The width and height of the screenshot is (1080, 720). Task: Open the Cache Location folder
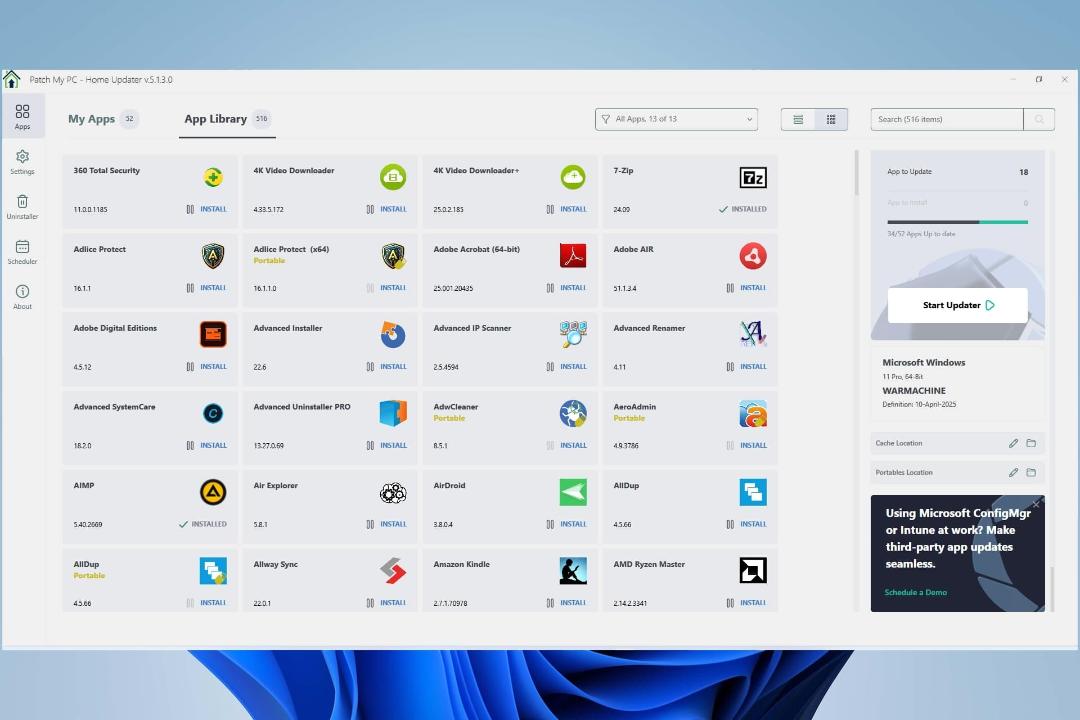coord(1031,443)
